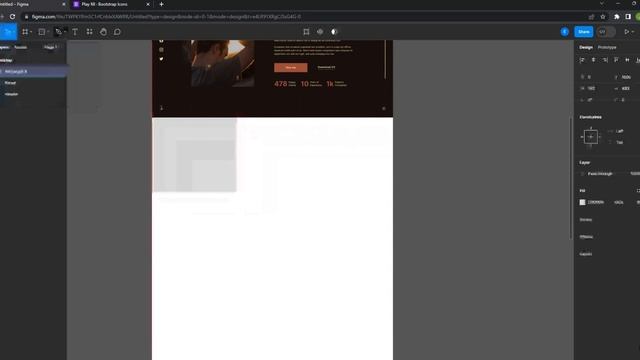Select the Frame tool
The height and width of the screenshot is (360, 640).
click(25, 32)
